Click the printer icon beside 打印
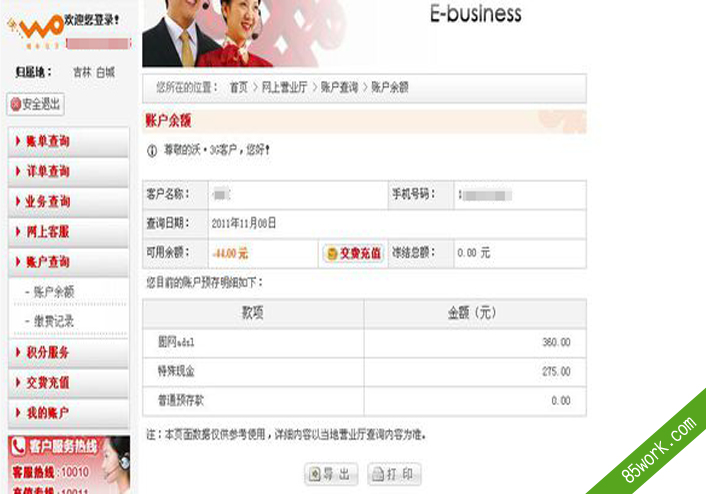706x494 pixels. [x=378, y=474]
